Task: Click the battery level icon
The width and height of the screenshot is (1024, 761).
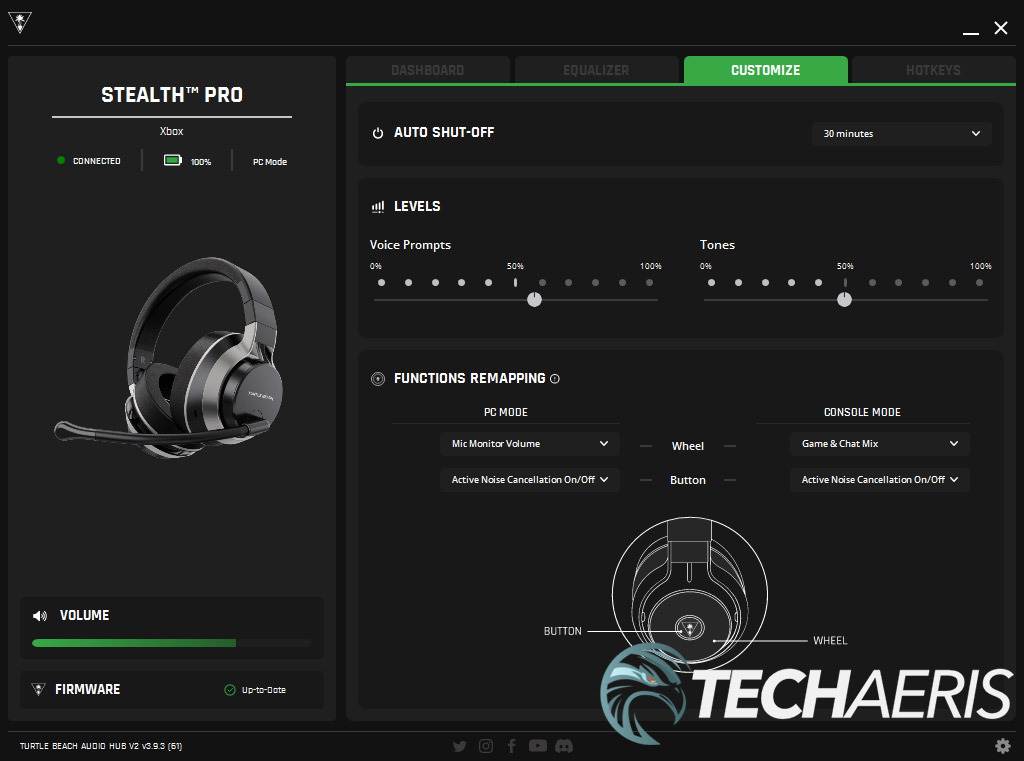Action: (172, 161)
